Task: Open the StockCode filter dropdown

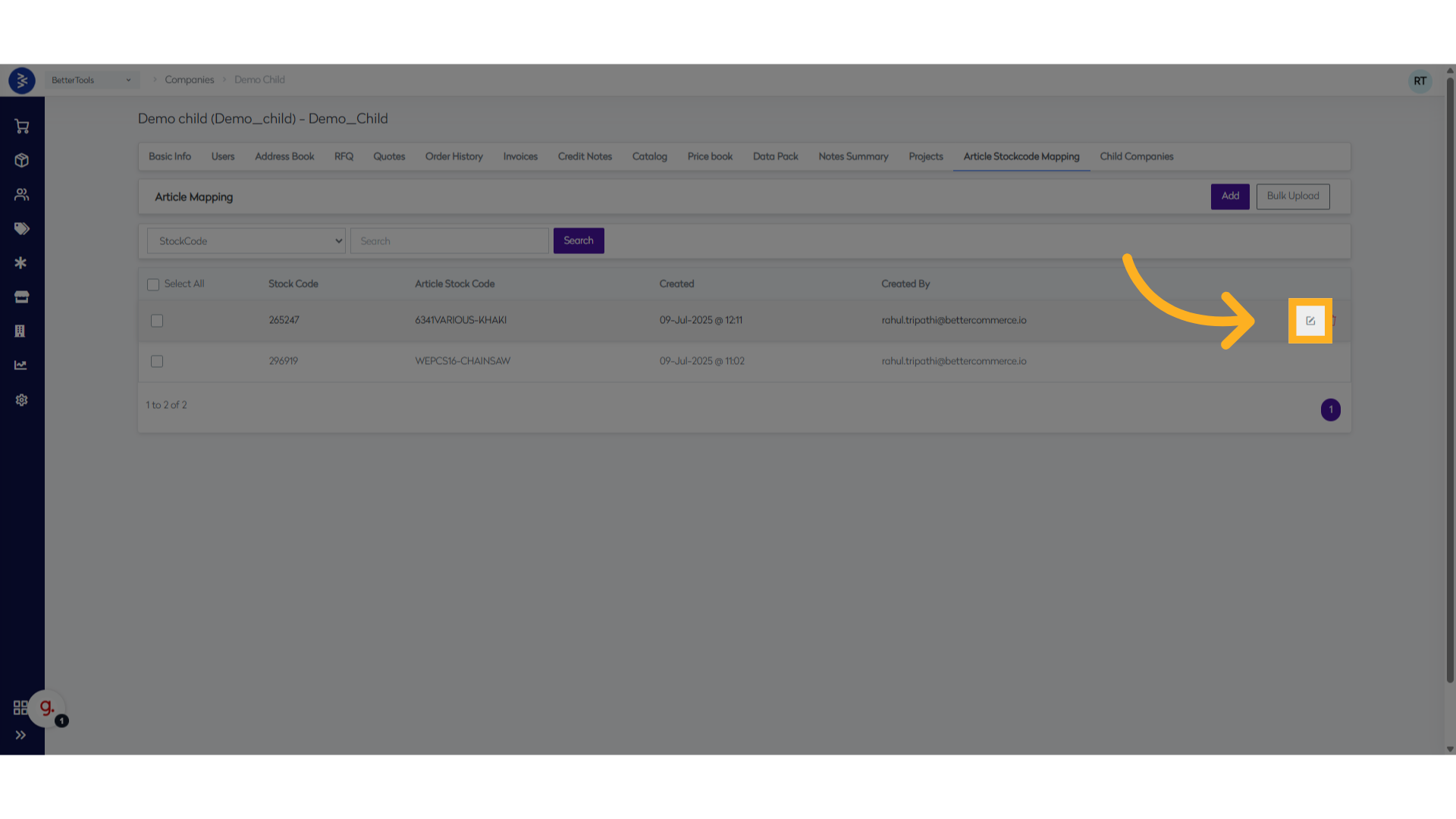Action: (246, 241)
